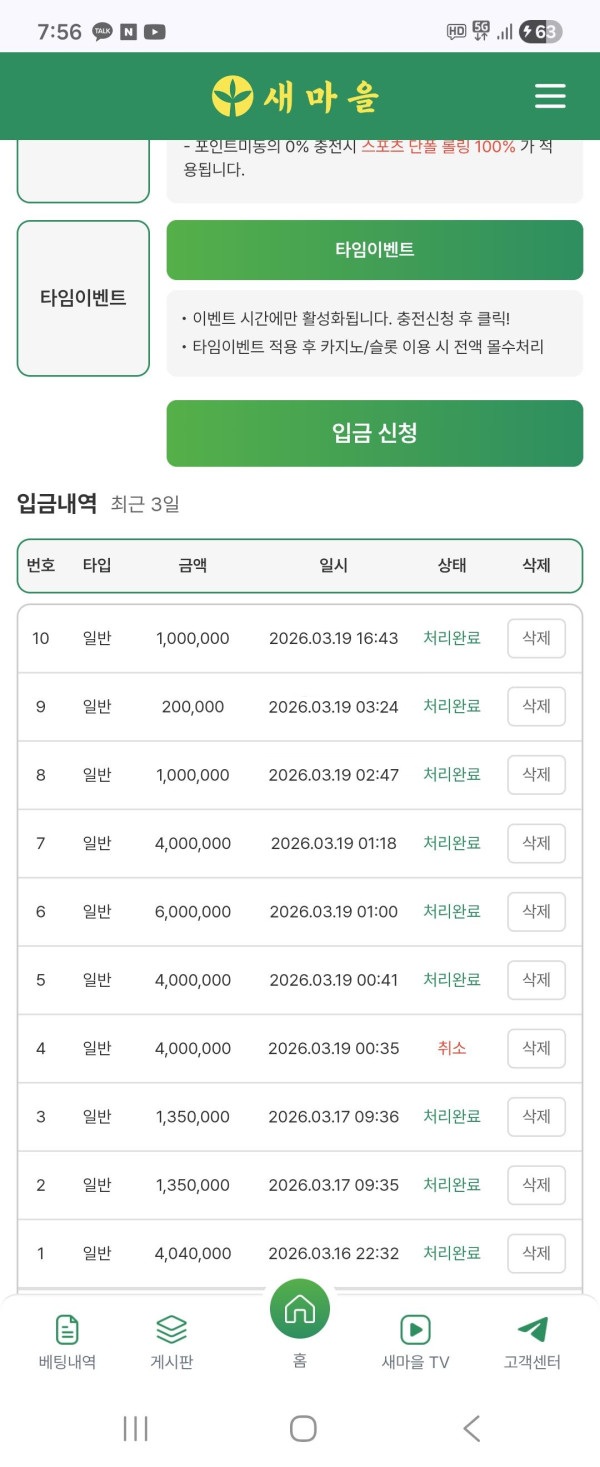Go to home via 홈 icon

click(300, 1309)
